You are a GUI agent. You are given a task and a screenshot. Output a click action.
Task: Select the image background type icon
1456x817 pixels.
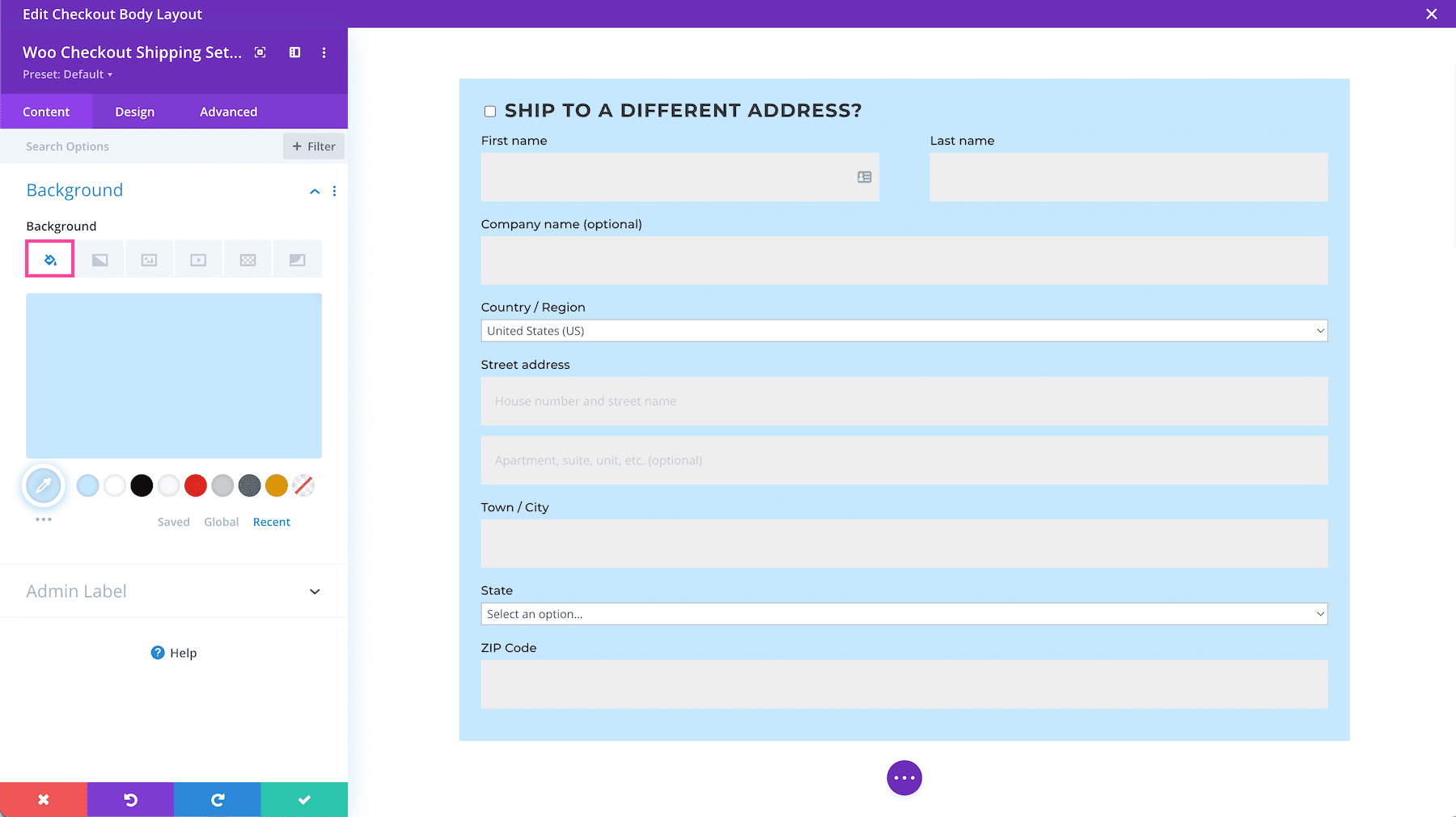[x=149, y=258]
